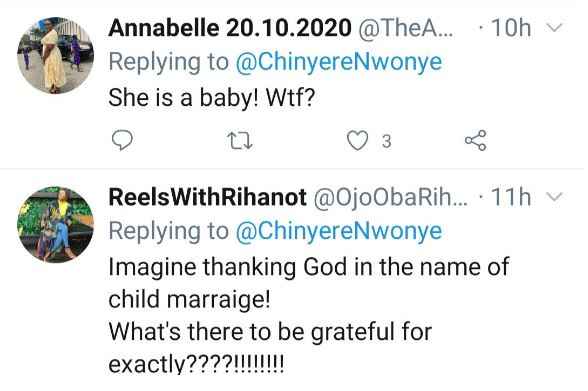The image size is (588, 391).
Task: Open ReelsWithRihanot's profile picture
Action: click(x=56, y=224)
